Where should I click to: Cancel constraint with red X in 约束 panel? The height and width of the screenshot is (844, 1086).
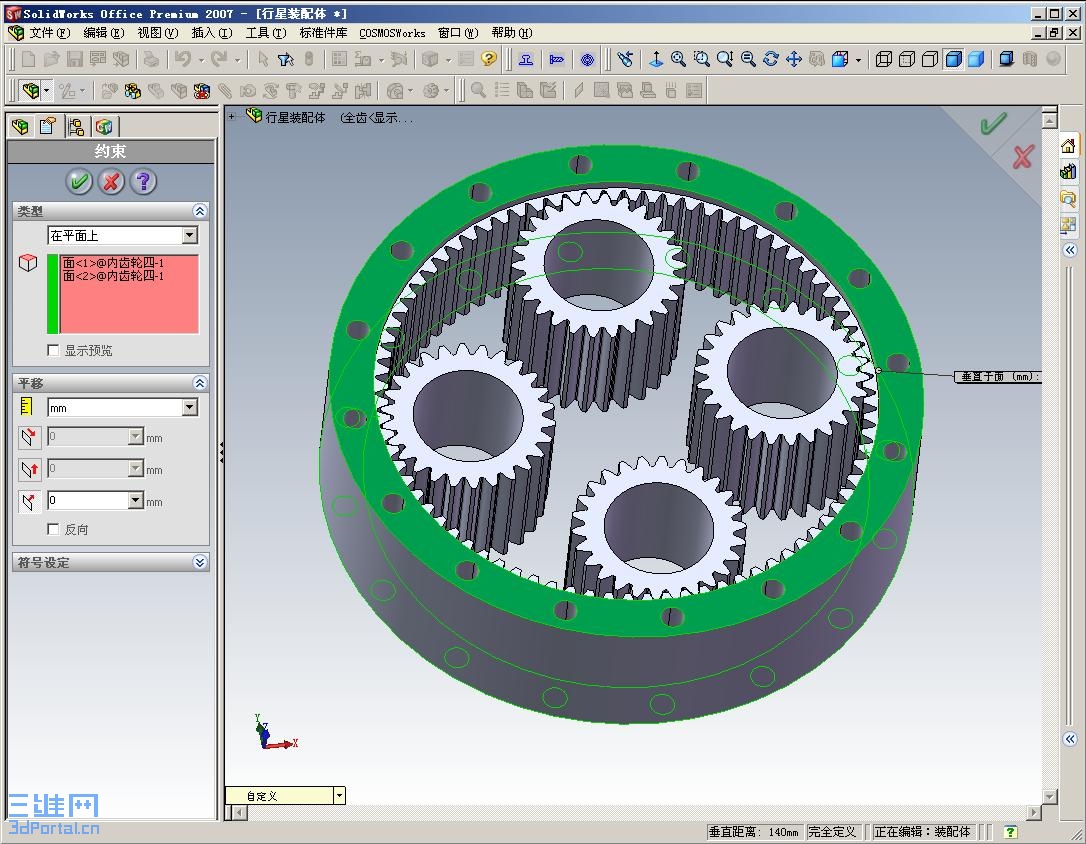click(x=111, y=182)
